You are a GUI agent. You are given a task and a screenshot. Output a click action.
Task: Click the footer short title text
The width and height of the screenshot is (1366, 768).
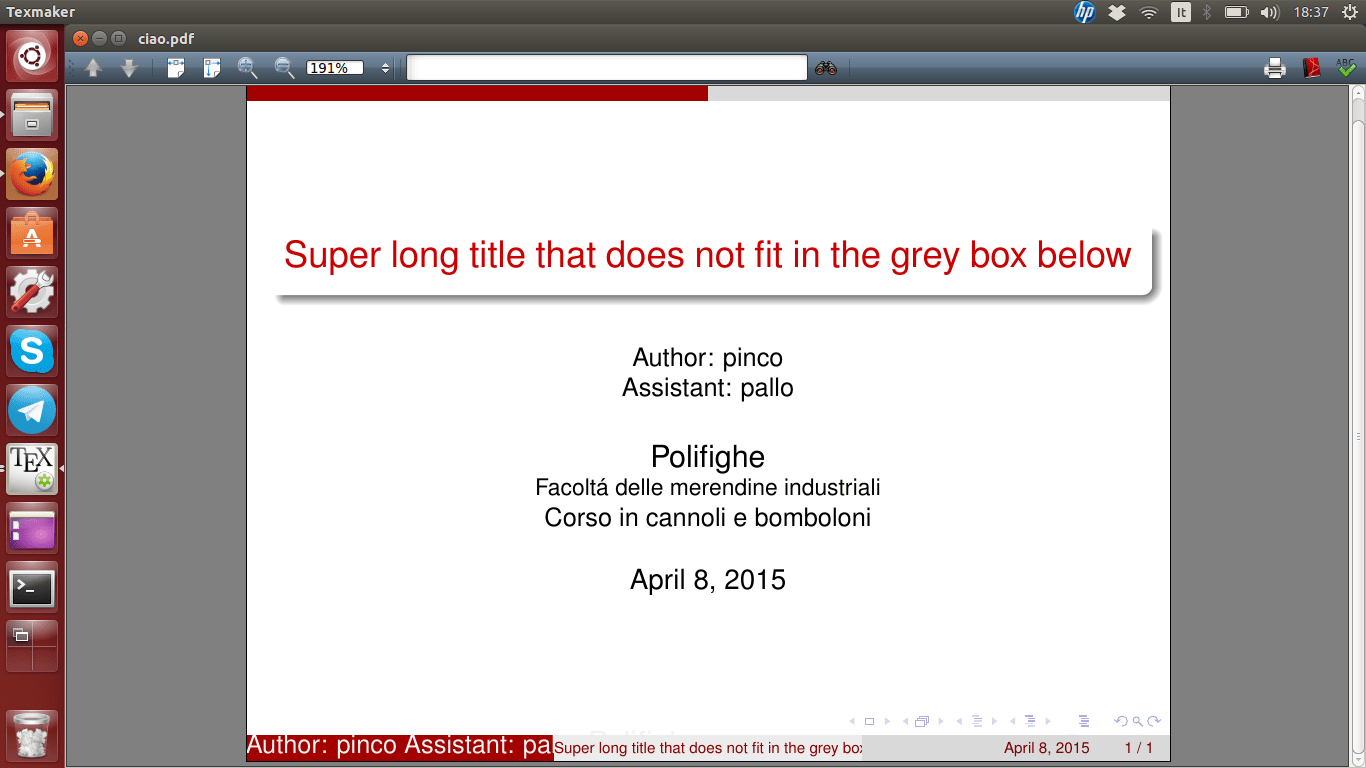click(708, 748)
